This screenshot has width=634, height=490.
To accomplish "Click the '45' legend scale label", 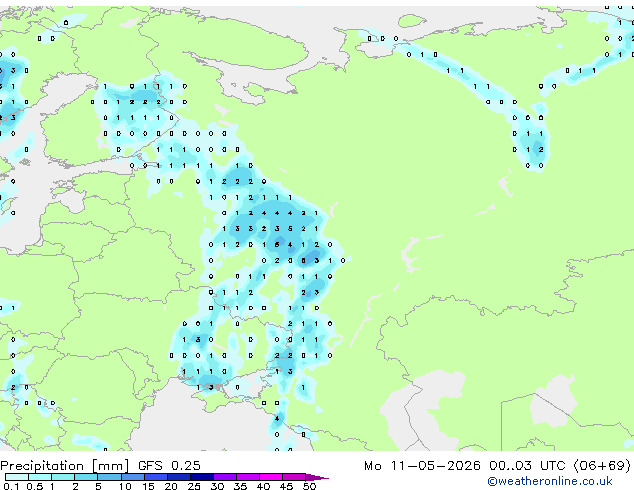I will [x=286, y=486].
